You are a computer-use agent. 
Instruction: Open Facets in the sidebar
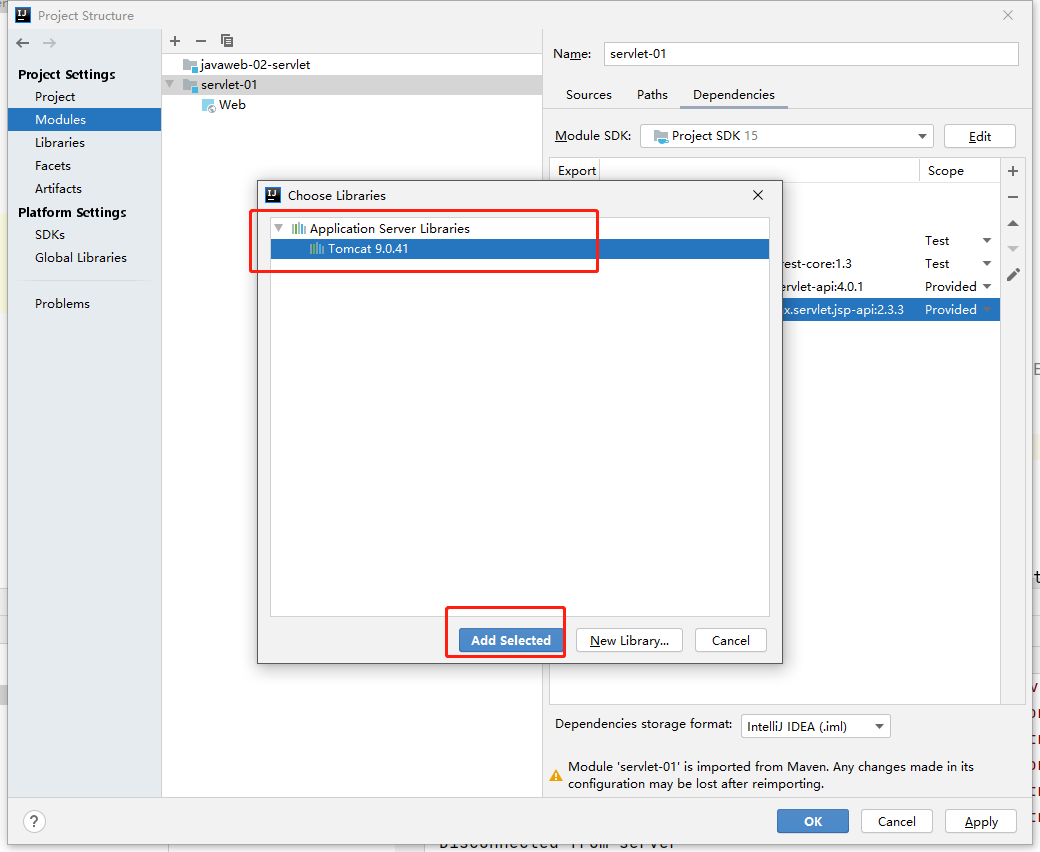52,166
